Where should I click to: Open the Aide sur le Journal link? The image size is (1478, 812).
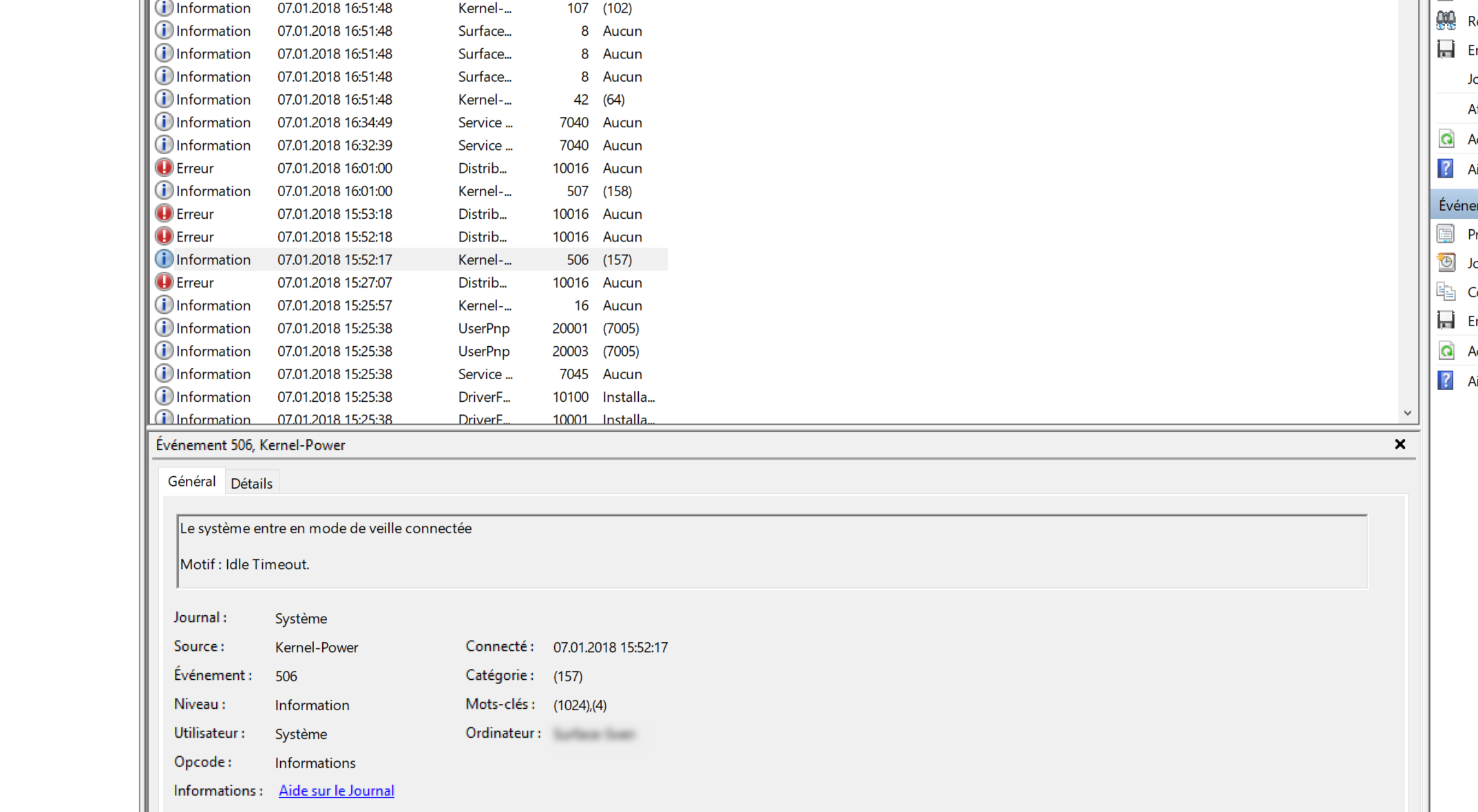coord(336,791)
